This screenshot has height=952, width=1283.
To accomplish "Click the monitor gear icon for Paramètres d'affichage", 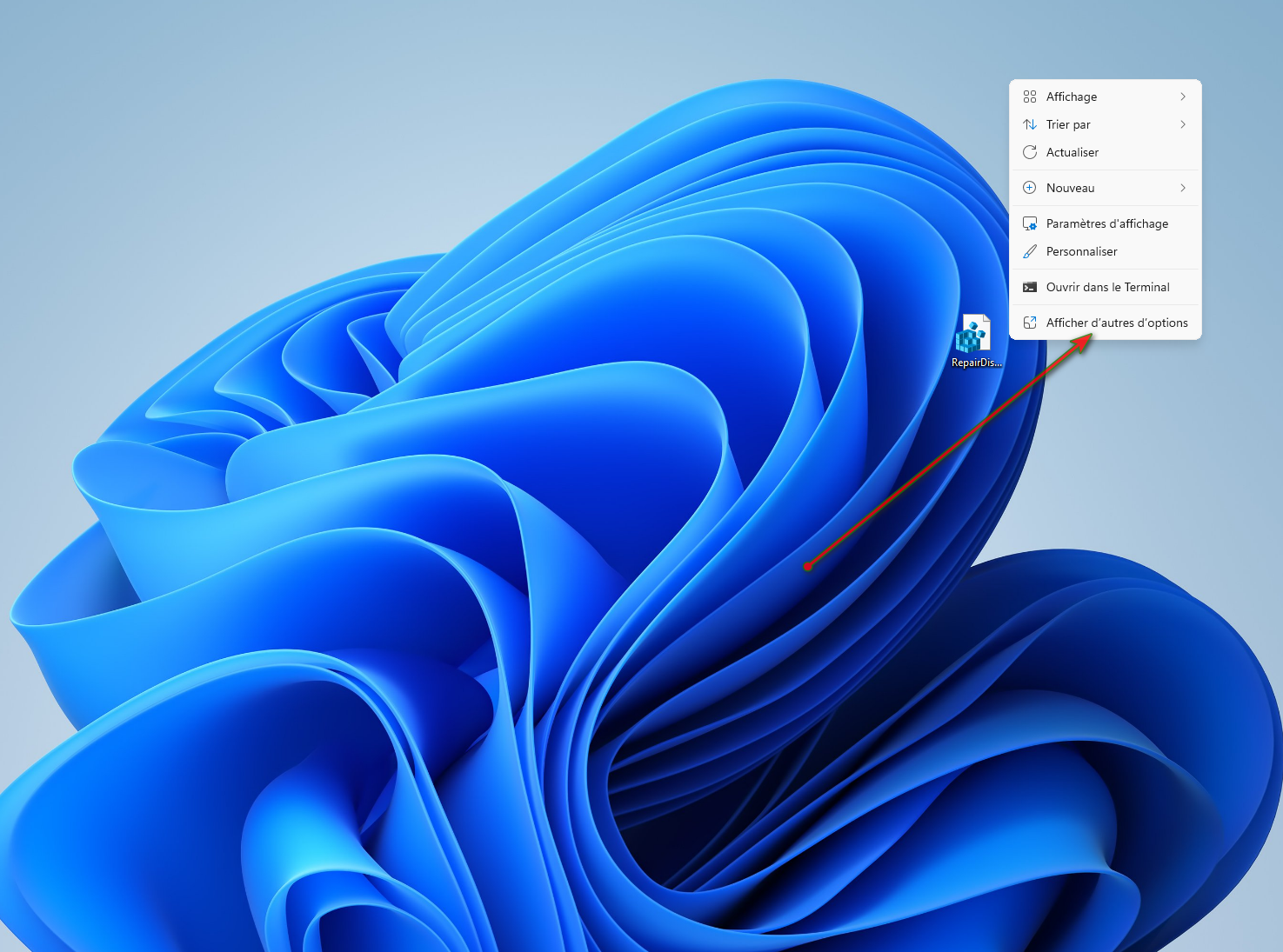I will point(1030,223).
